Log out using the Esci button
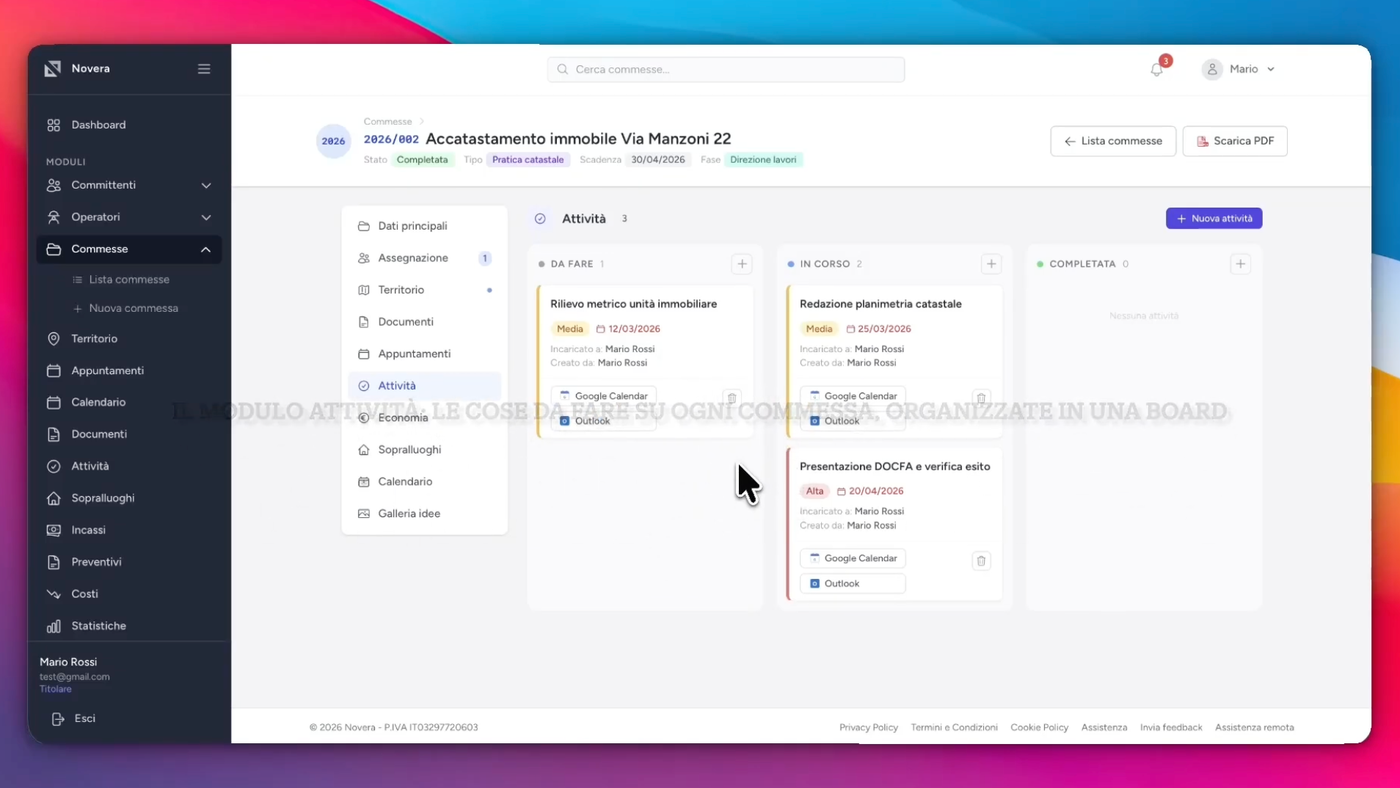This screenshot has height=788, width=1400. tap(74, 719)
